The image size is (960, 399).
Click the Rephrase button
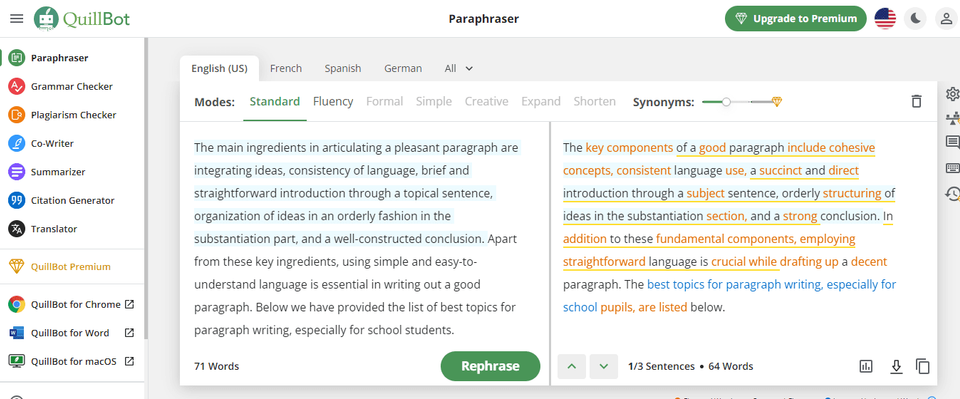click(x=490, y=366)
